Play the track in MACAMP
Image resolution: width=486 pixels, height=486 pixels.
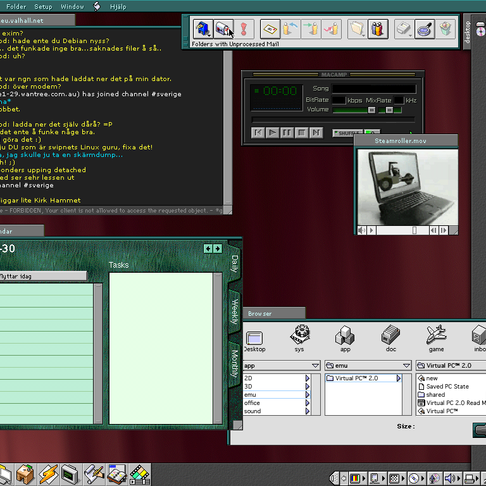272,133
